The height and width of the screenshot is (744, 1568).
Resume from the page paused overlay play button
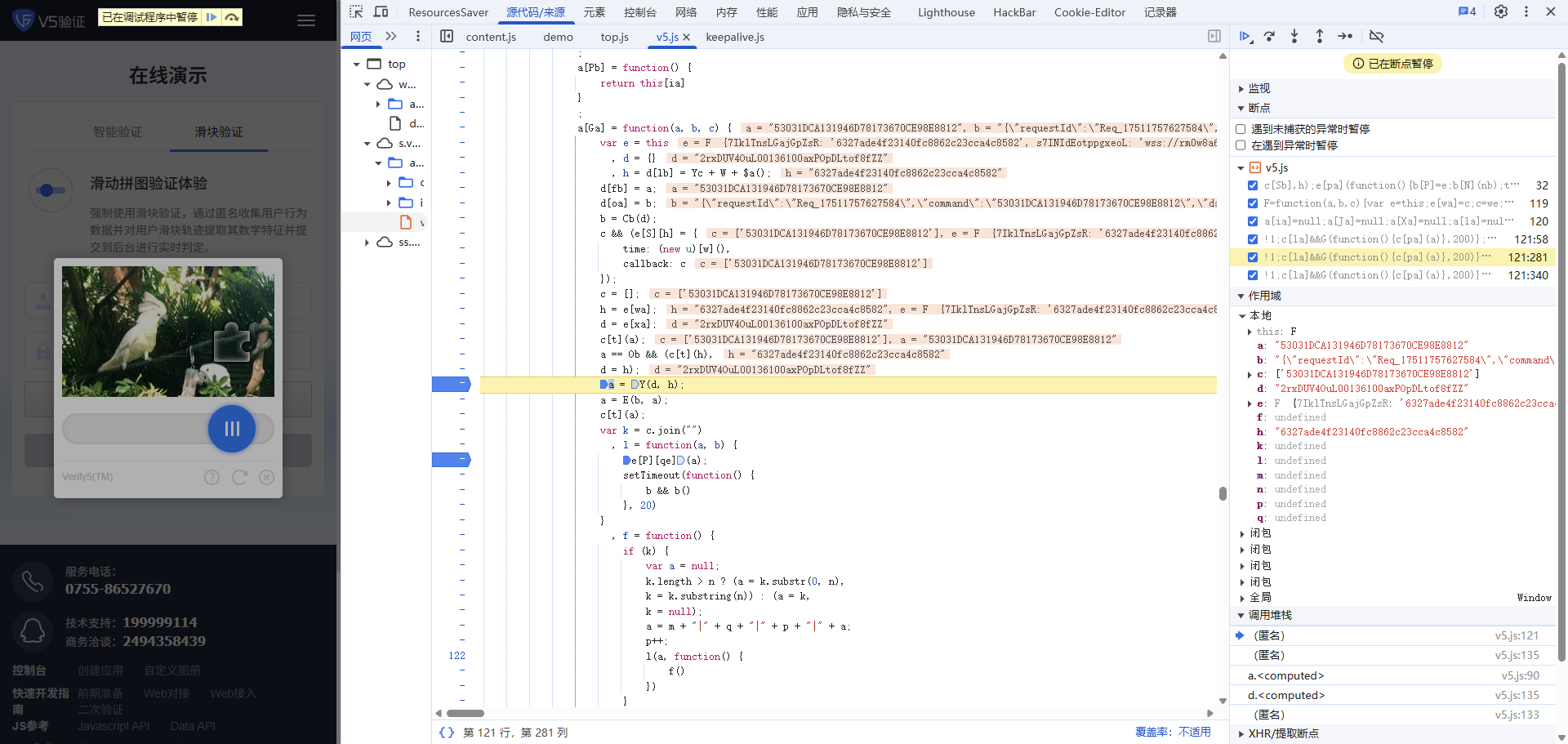click(212, 17)
